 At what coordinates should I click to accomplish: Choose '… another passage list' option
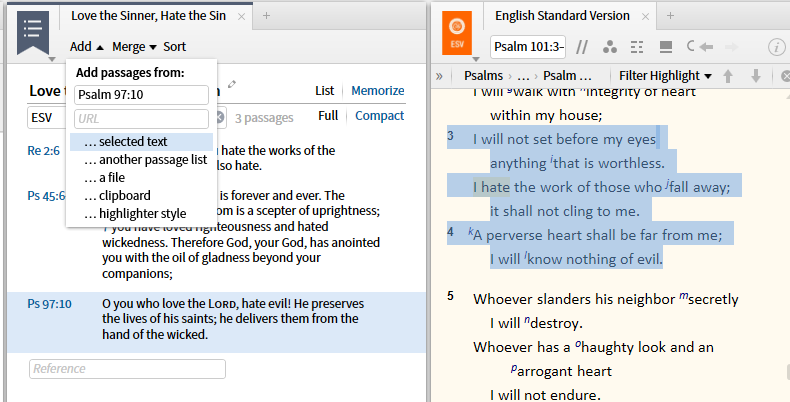pos(141,160)
